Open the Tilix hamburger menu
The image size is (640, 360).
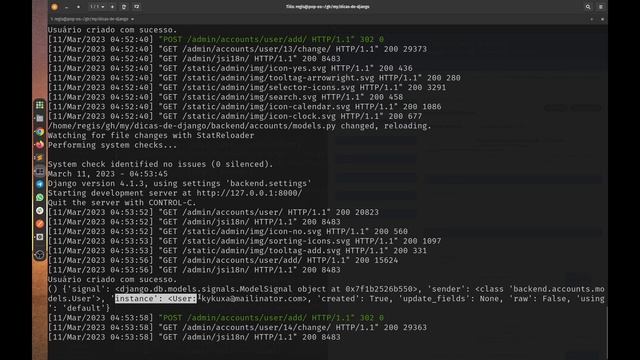click(601, 7)
